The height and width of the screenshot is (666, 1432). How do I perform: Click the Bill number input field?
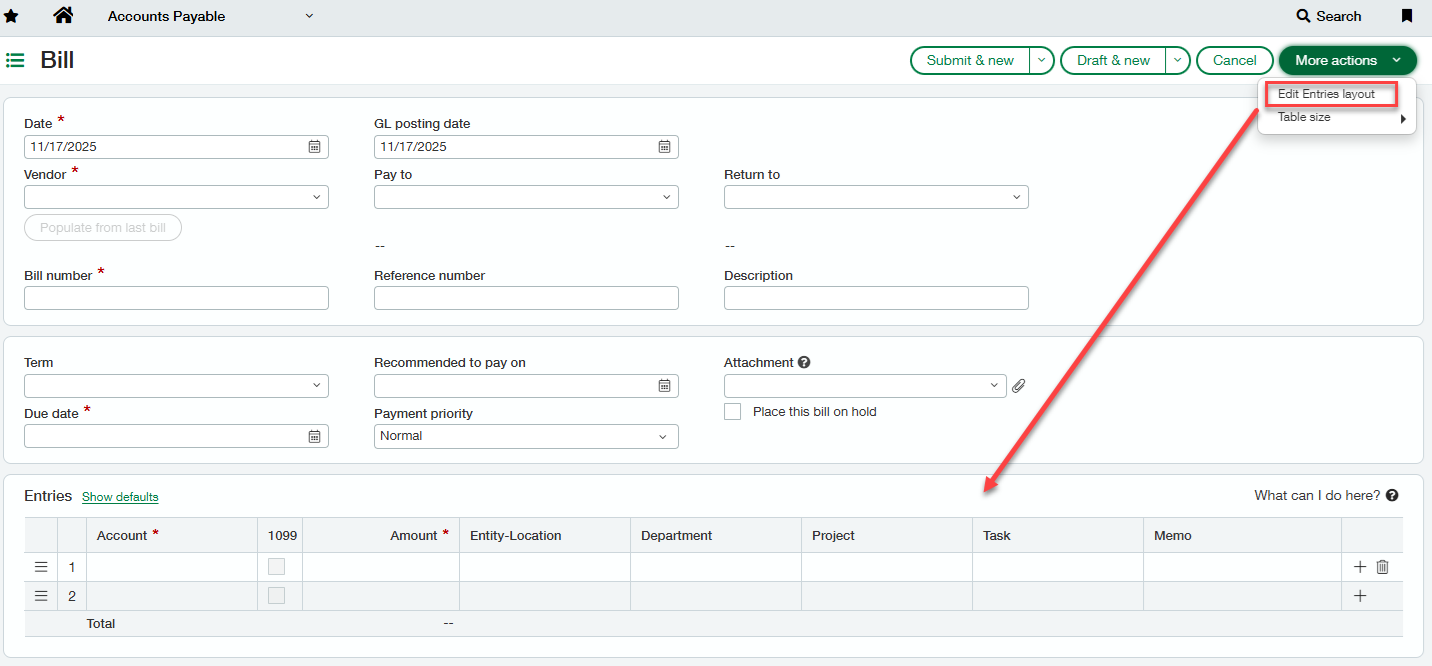pos(176,298)
